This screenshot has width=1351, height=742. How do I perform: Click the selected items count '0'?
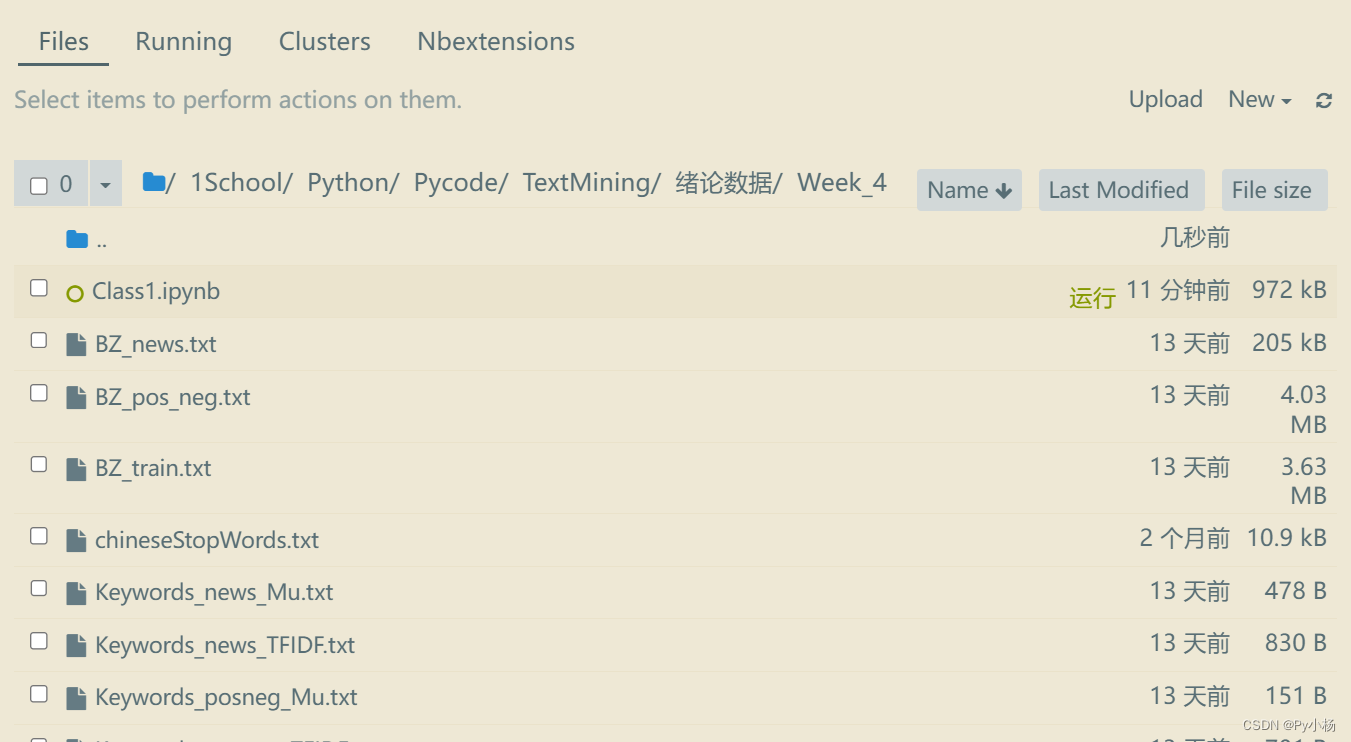tap(66, 185)
